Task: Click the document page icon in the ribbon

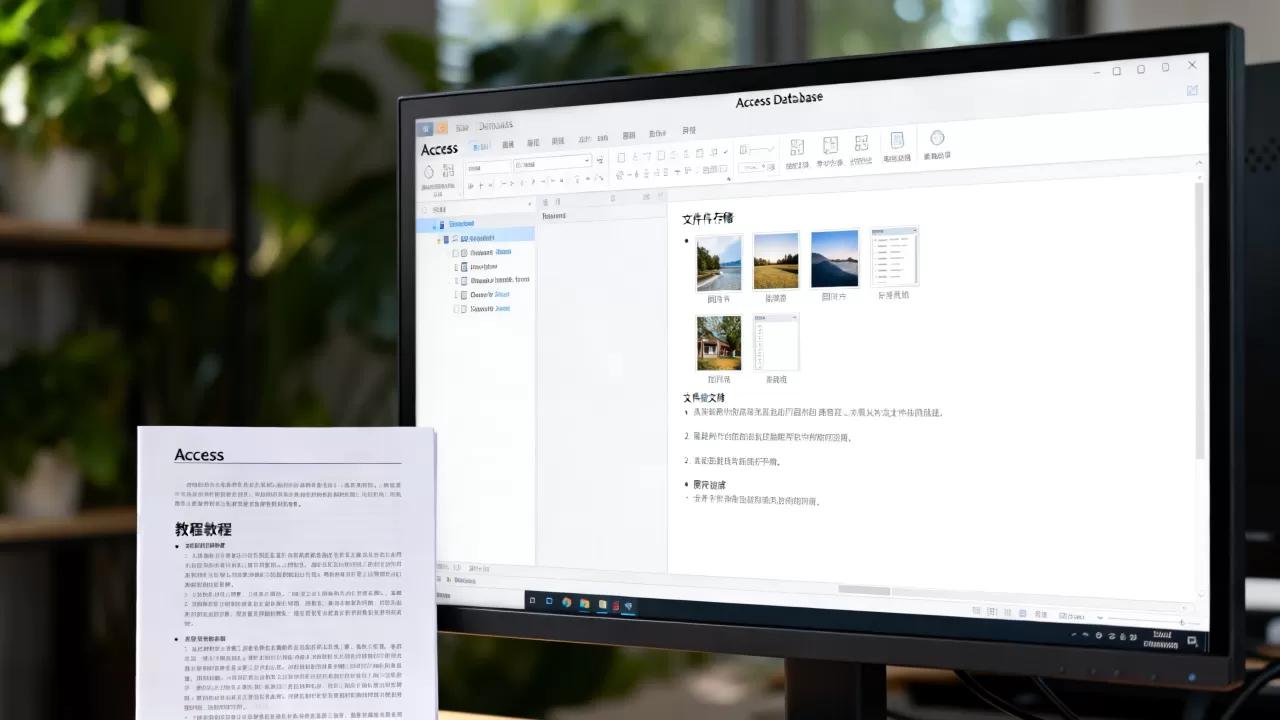Action: (x=897, y=140)
